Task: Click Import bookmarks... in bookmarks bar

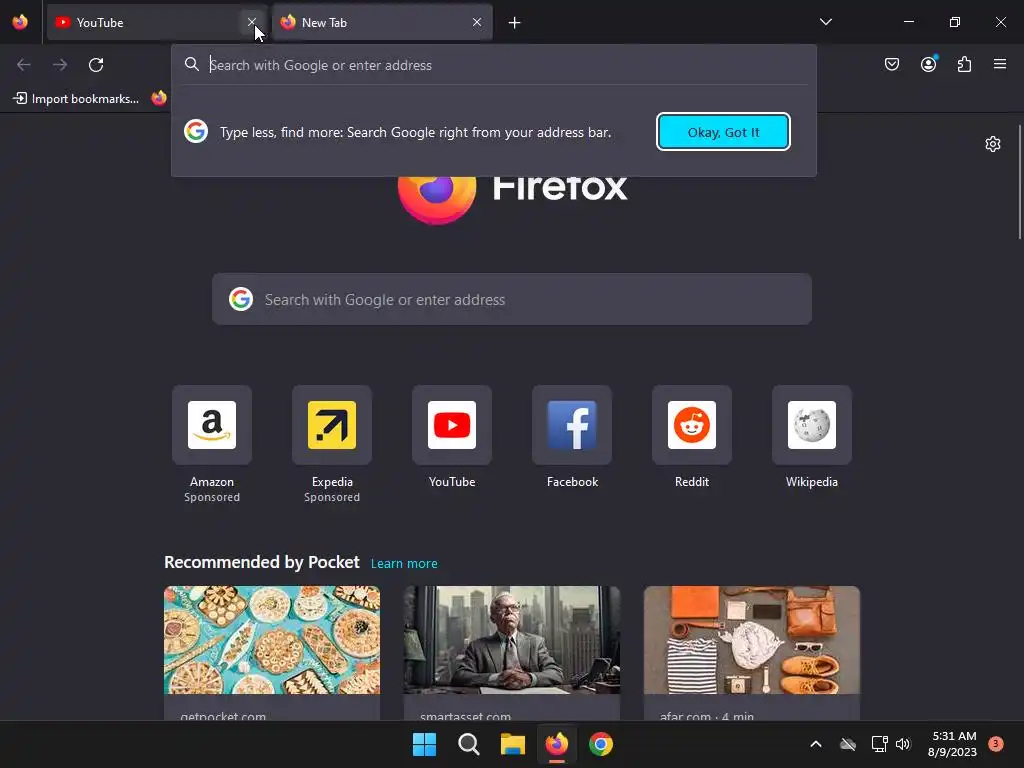Action: click(x=76, y=99)
